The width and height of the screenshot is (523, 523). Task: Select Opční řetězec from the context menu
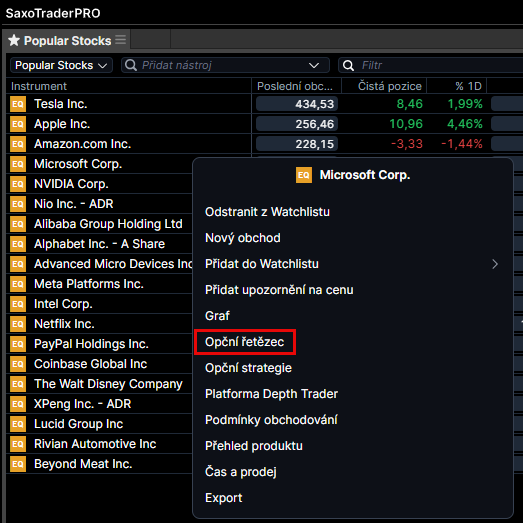point(244,342)
